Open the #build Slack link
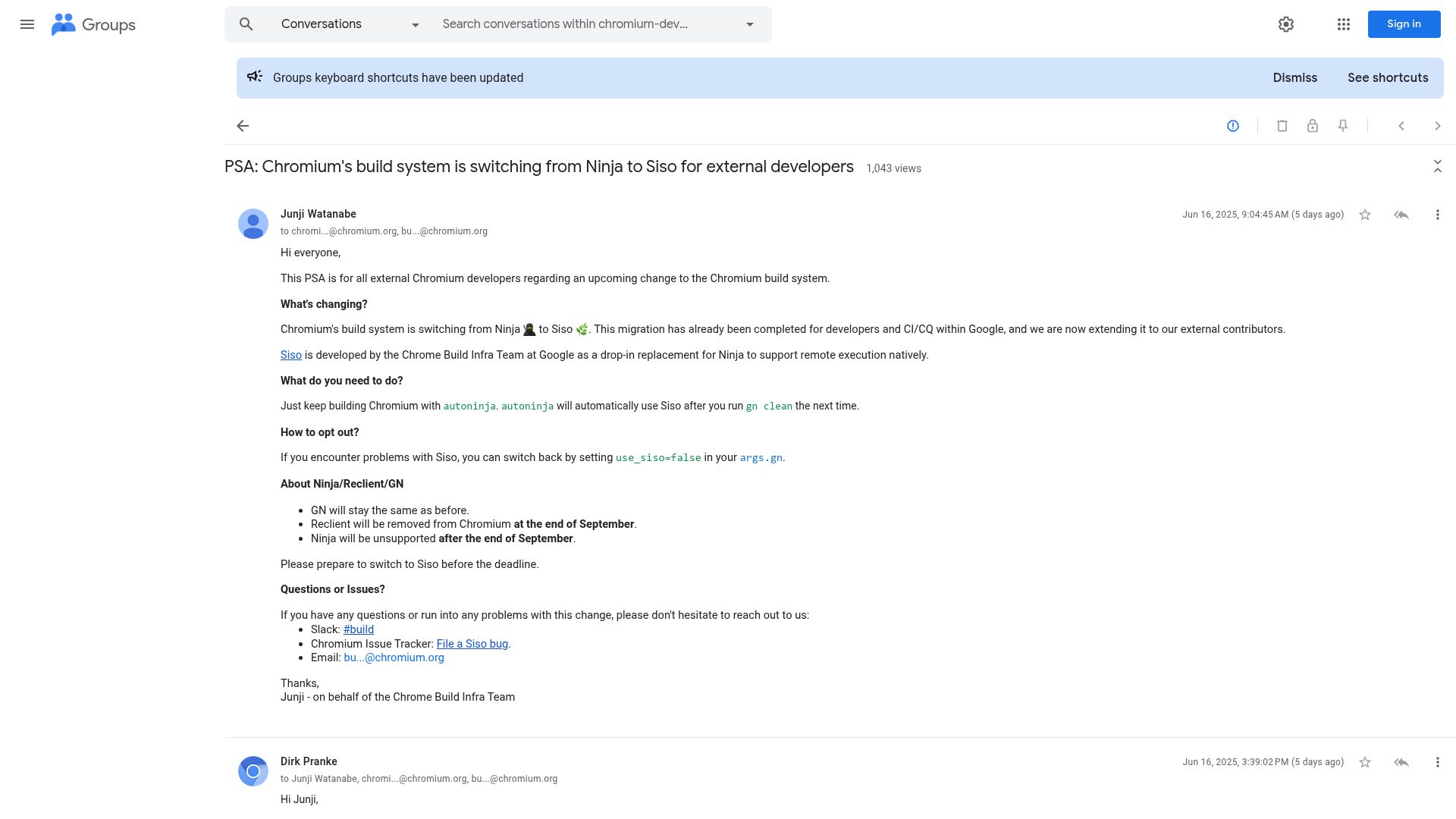Viewport: 1456px width, 819px height. tap(359, 629)
